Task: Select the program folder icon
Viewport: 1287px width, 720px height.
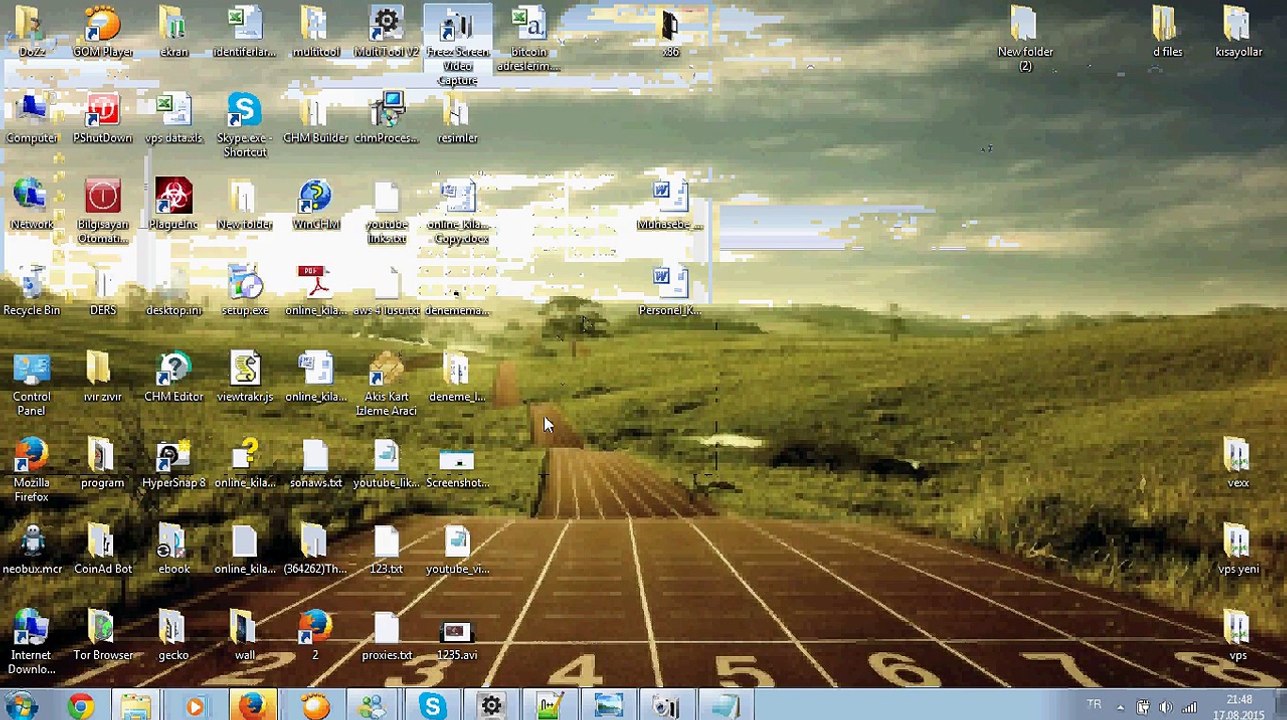Action: click(103, 464)
